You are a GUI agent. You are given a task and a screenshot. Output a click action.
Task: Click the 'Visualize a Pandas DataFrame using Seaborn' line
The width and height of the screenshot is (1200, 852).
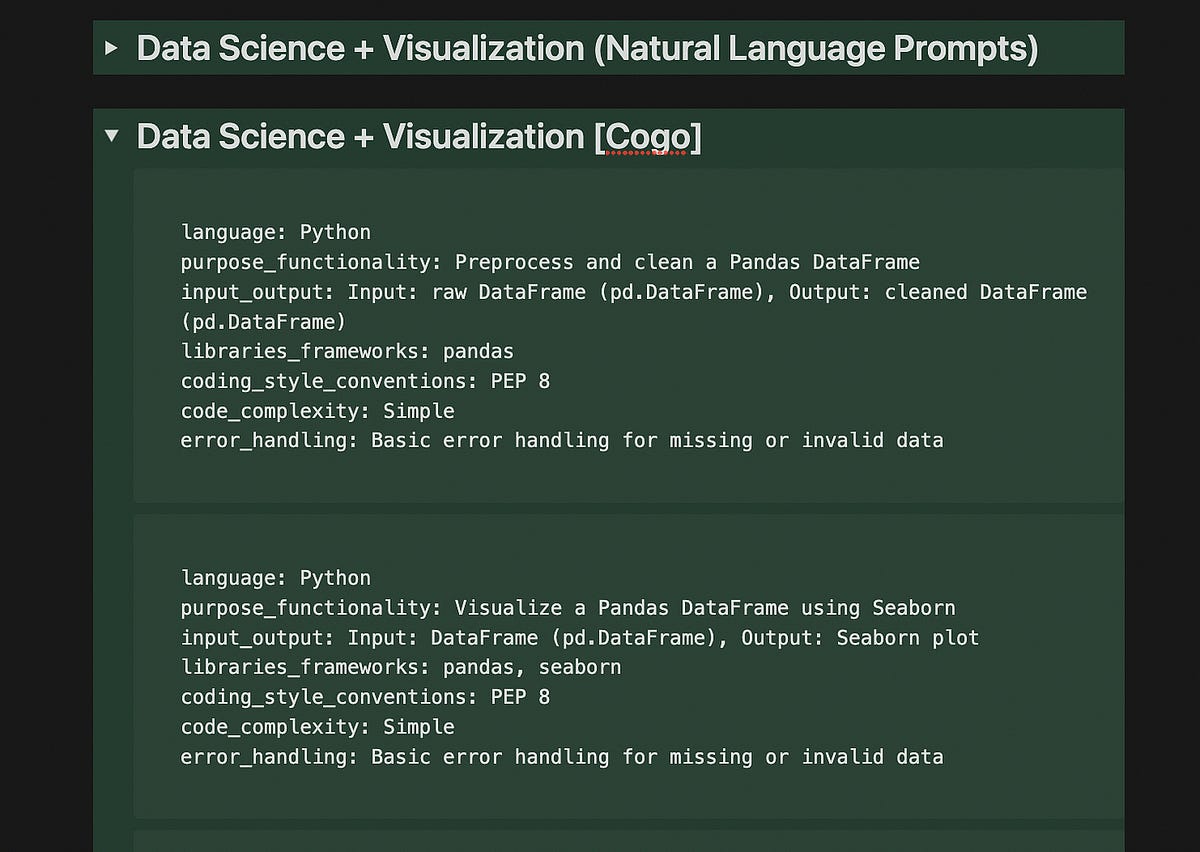(568, 608)
